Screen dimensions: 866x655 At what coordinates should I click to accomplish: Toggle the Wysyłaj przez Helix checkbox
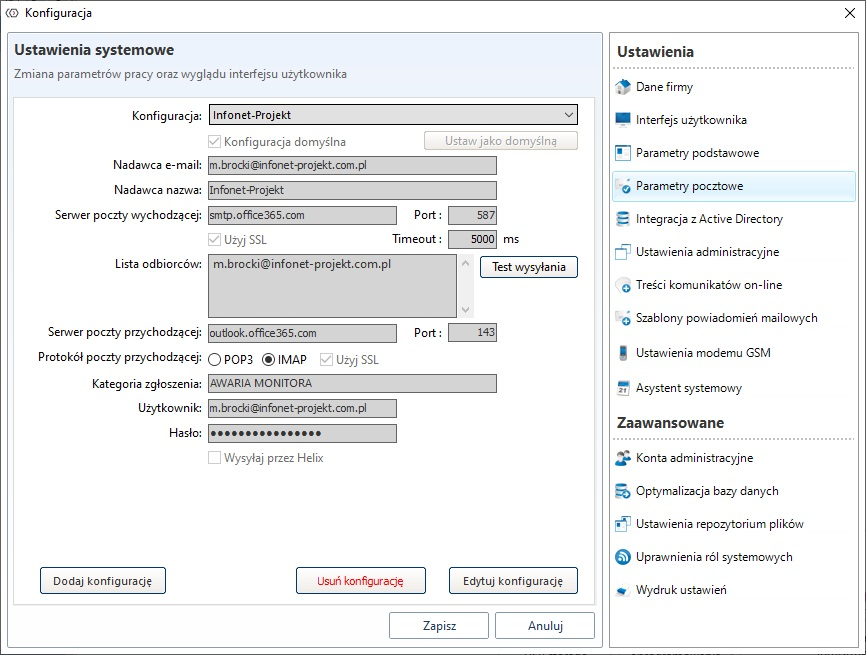tap(214, 458)
